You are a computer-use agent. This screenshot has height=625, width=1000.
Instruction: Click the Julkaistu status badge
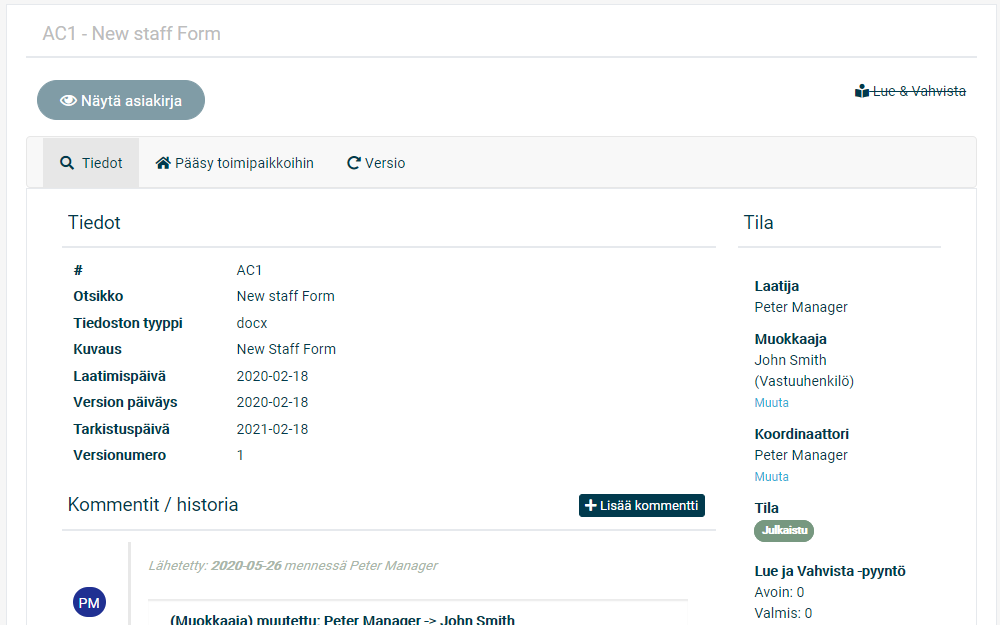[x=784, y=531]
